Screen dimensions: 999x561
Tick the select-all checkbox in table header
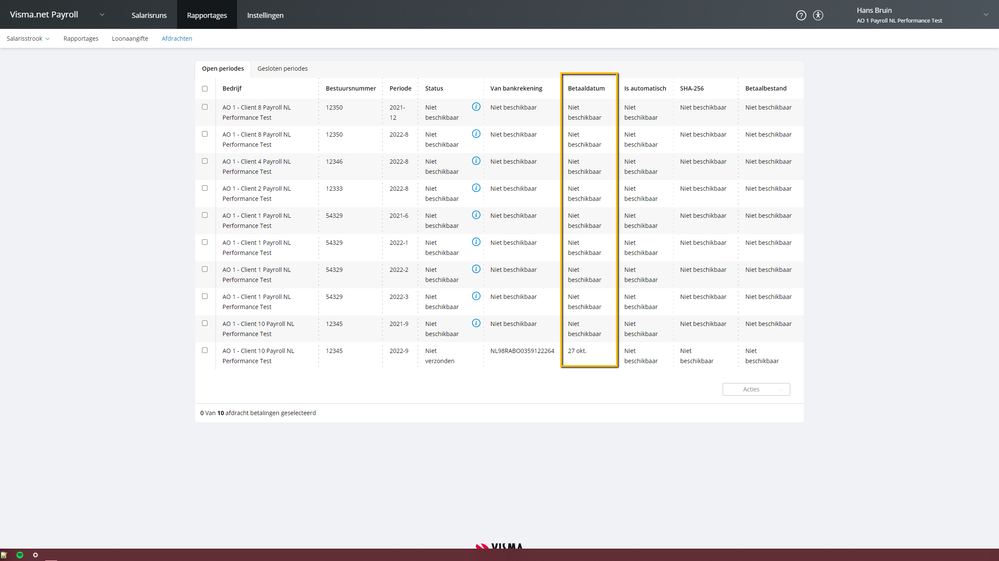coord(205,89)
